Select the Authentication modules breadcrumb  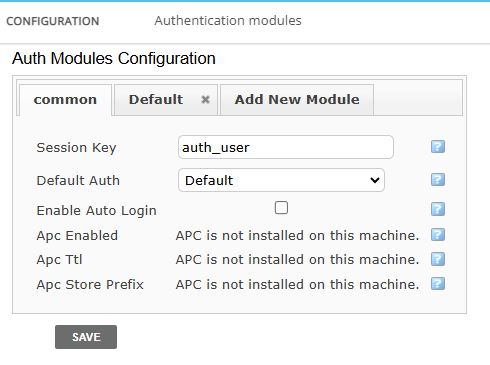(228, 21)
